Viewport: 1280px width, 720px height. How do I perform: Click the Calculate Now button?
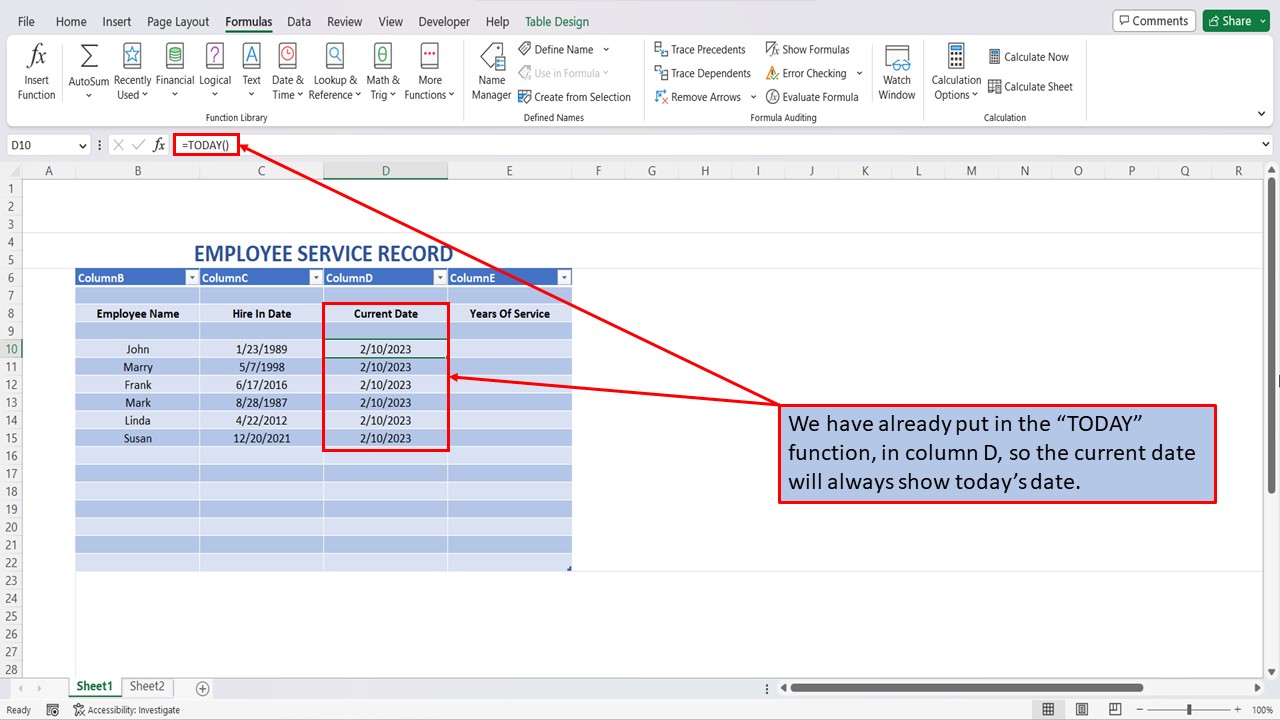[x=1030, y=56]
